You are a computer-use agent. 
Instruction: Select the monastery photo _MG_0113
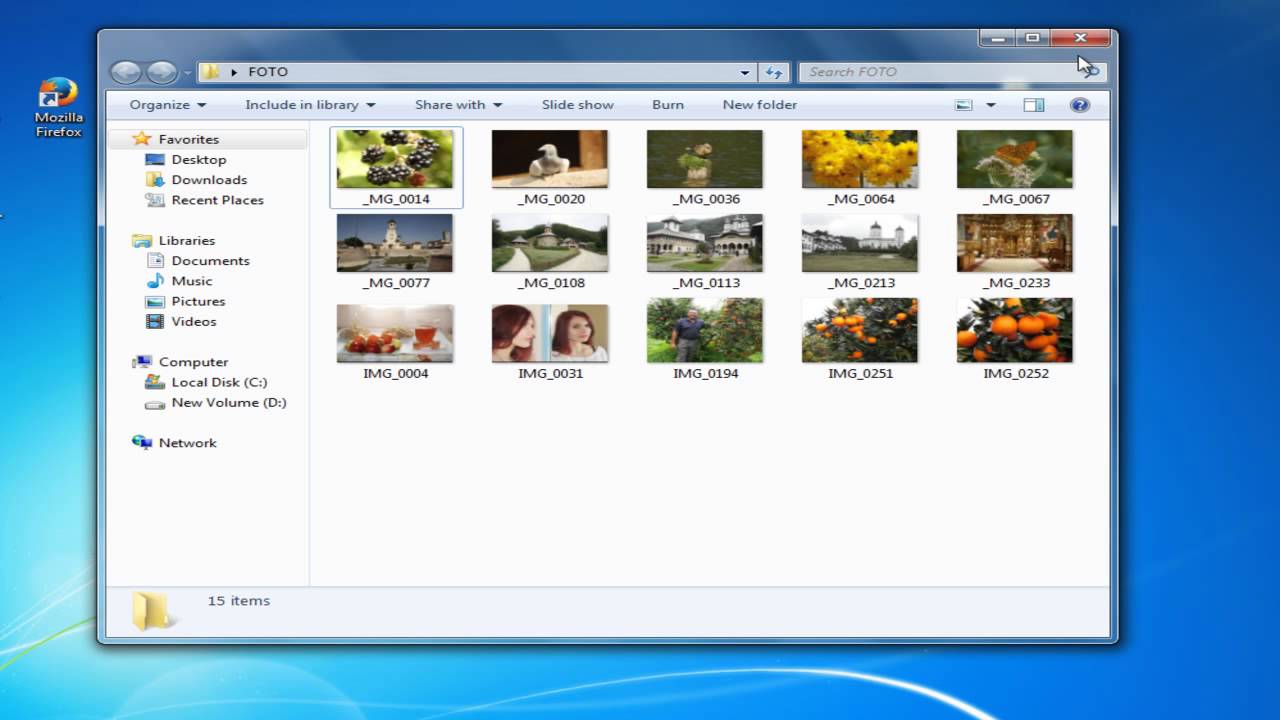(705, 243)
